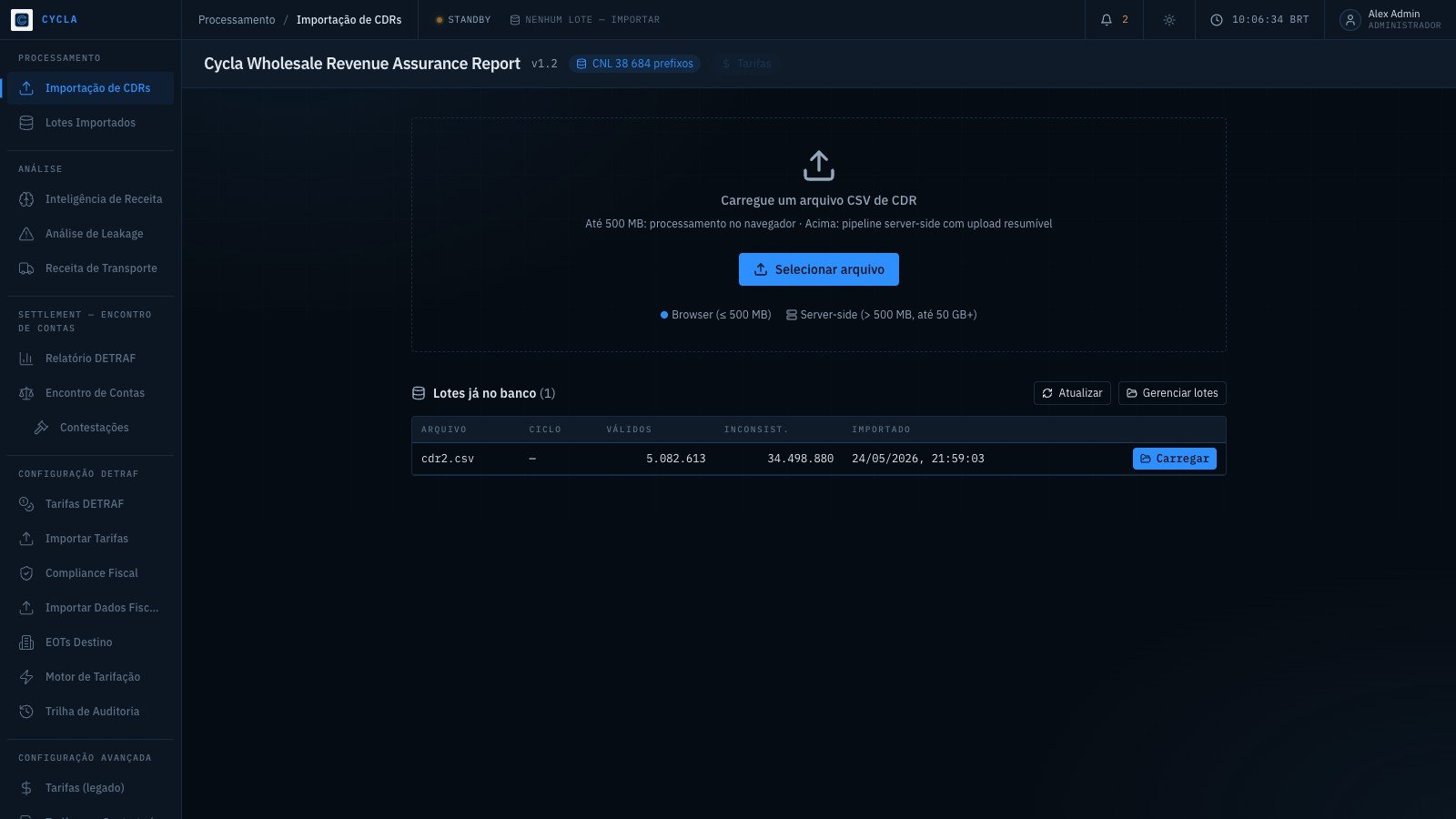This screenshot has width=1456, height=819.
Task: Click the clock icon next to time
Action: pos(1217,20)
